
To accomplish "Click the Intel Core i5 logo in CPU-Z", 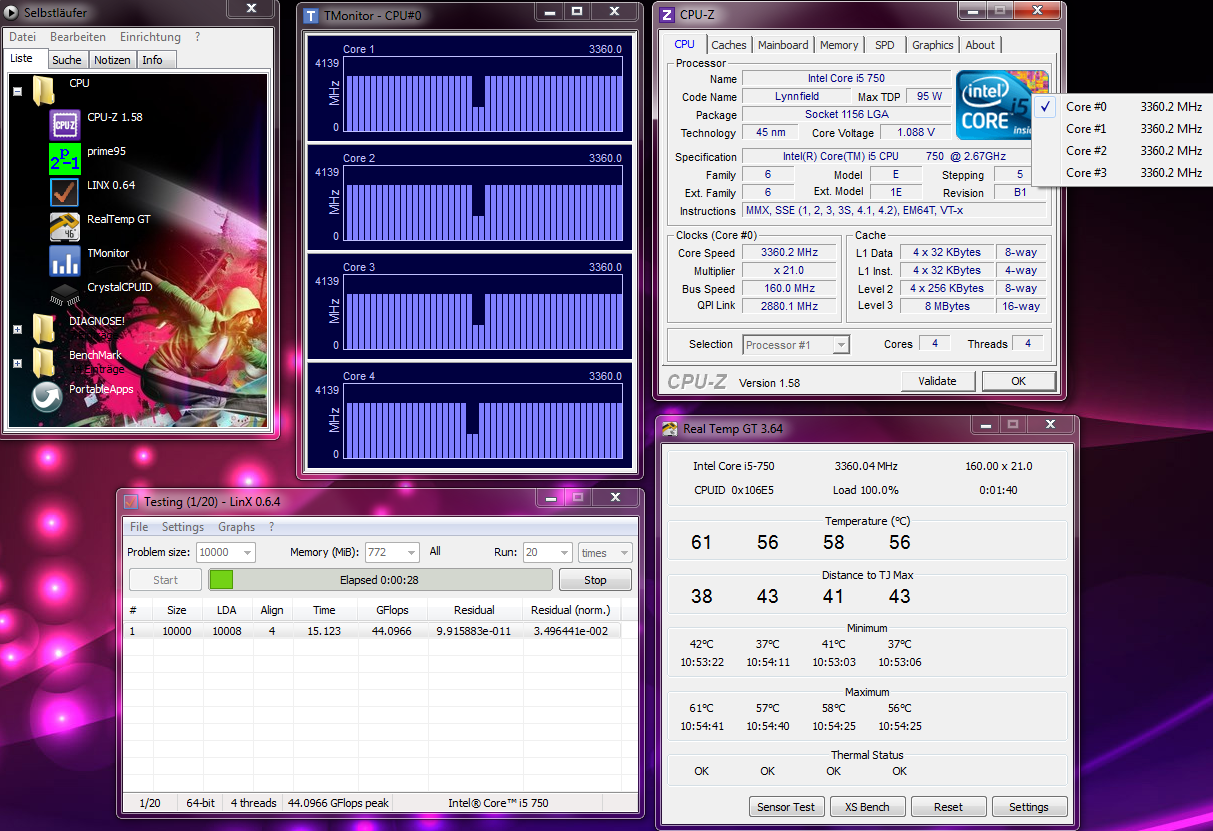I will [x=1002, y=105].
